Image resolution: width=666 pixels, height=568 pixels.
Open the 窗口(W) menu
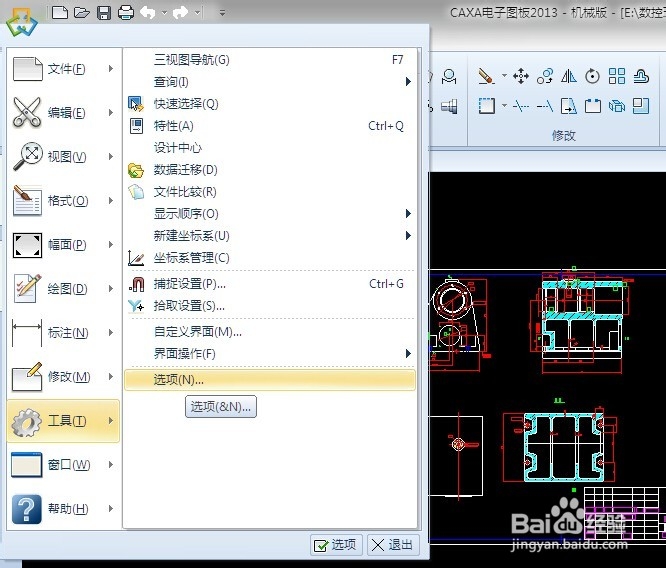(64, 465)
